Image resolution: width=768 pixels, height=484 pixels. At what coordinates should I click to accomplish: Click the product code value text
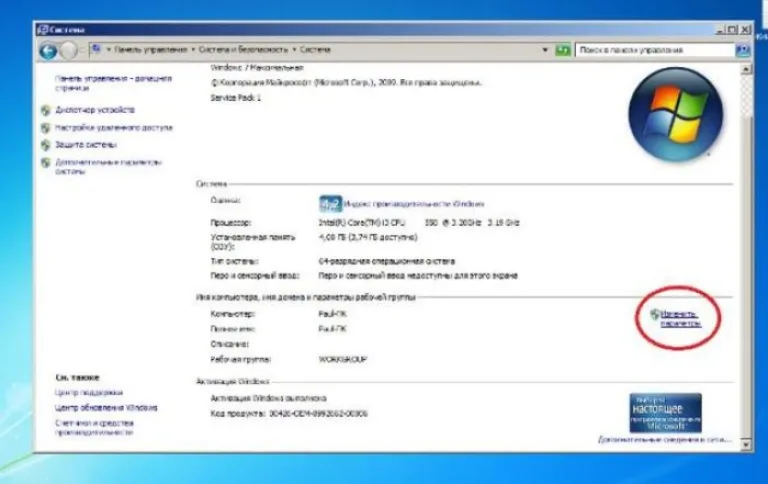click(318, 413)
